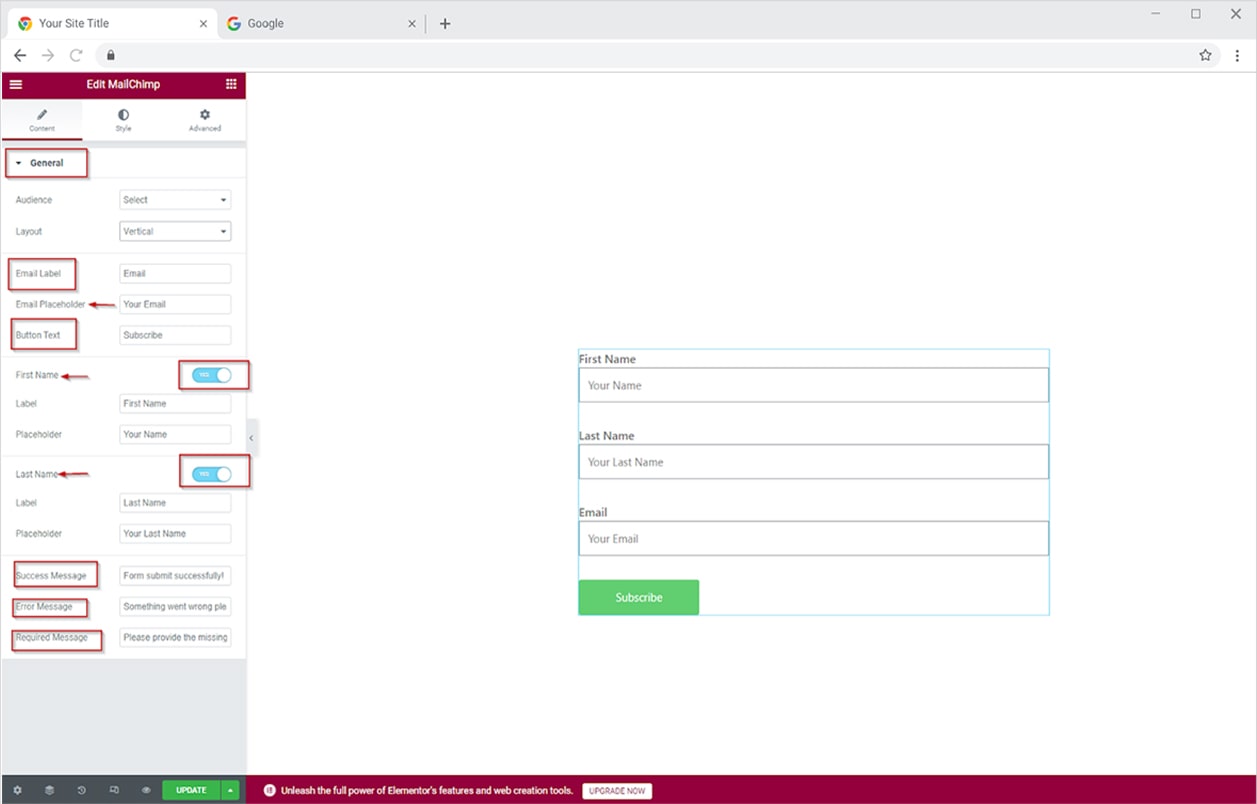The width and height of the screenshot is (1257, 804).
Task: Toggle the First Name field switch
Action: (212, 375)
